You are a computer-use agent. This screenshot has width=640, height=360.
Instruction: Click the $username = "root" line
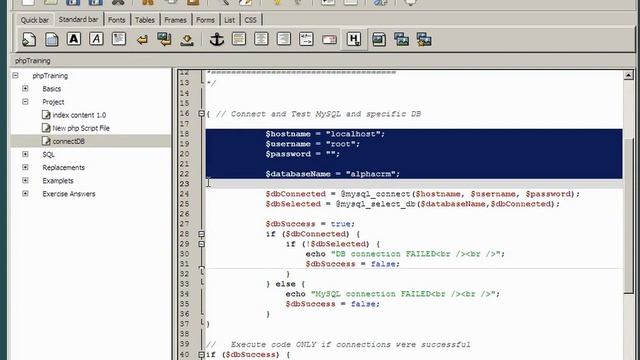coord(312,144)
